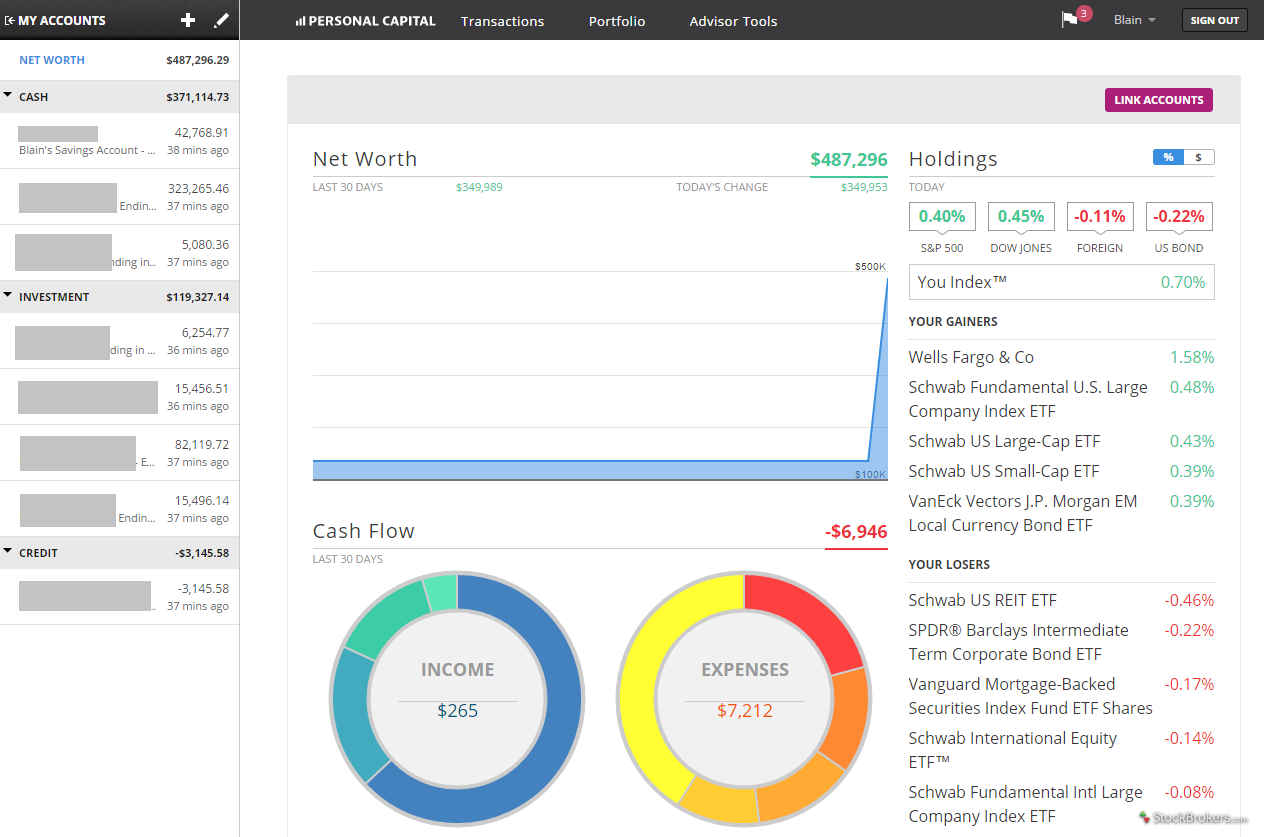The image size is (1264, 837).
Task: Click the Personal Capital logo
Action: pyautogui.click(x=366, y=21)
